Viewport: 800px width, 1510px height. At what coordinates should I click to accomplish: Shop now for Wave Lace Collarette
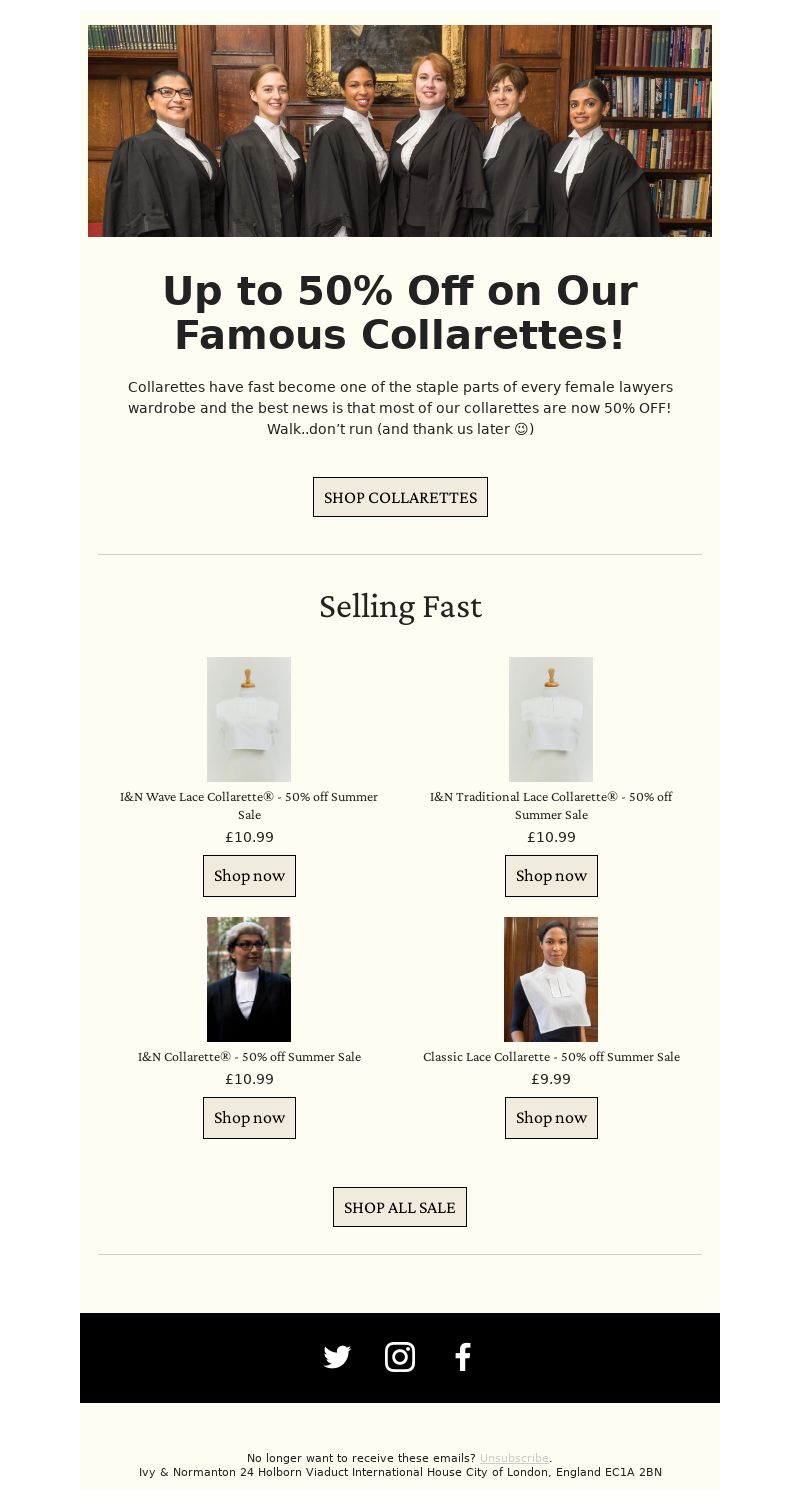point(249,876)
